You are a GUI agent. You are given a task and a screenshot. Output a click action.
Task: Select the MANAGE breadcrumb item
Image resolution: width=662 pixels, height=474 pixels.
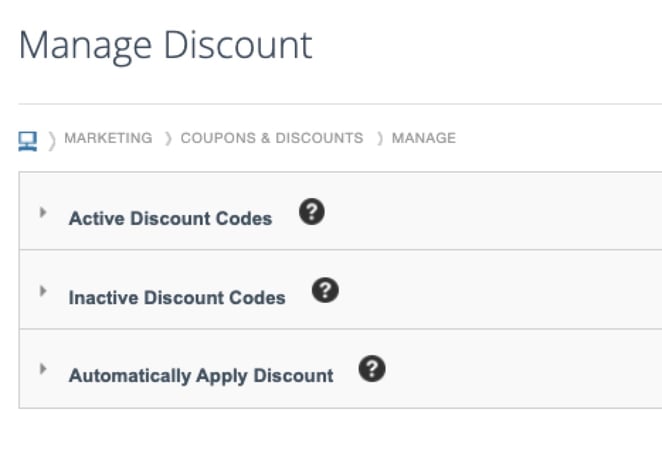click(424, 138)
